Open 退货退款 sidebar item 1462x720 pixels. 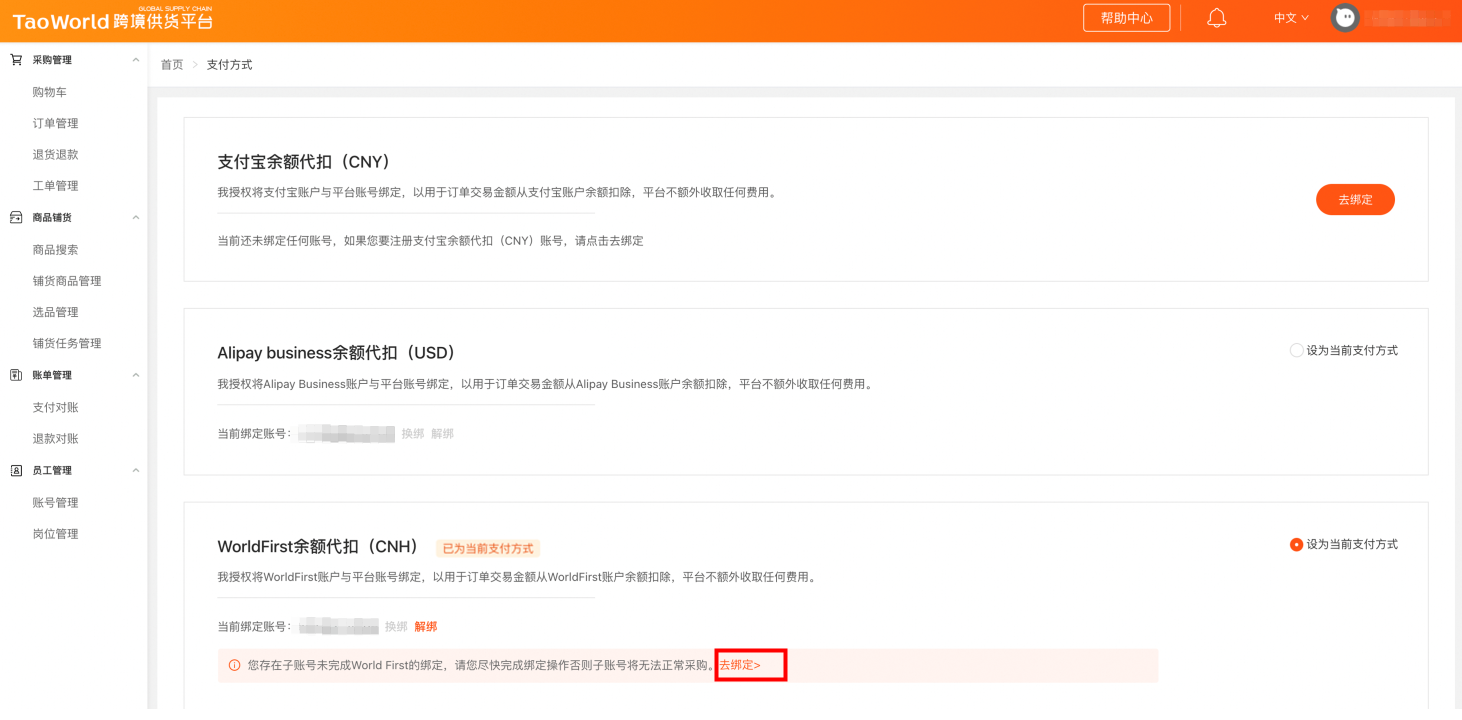[55, 154]
